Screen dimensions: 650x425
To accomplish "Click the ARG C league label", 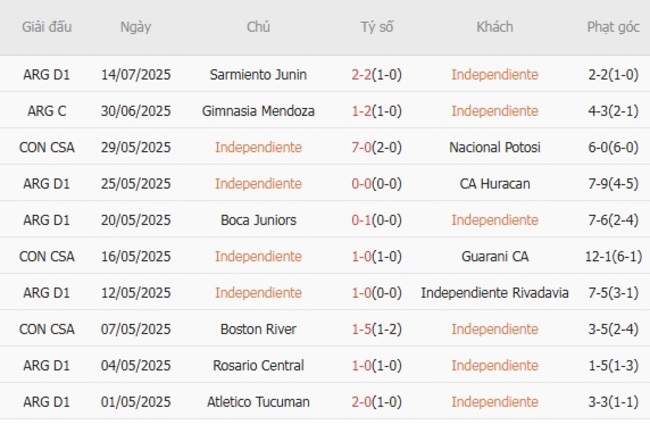I will pyautogui.click(x=47, y=111).
